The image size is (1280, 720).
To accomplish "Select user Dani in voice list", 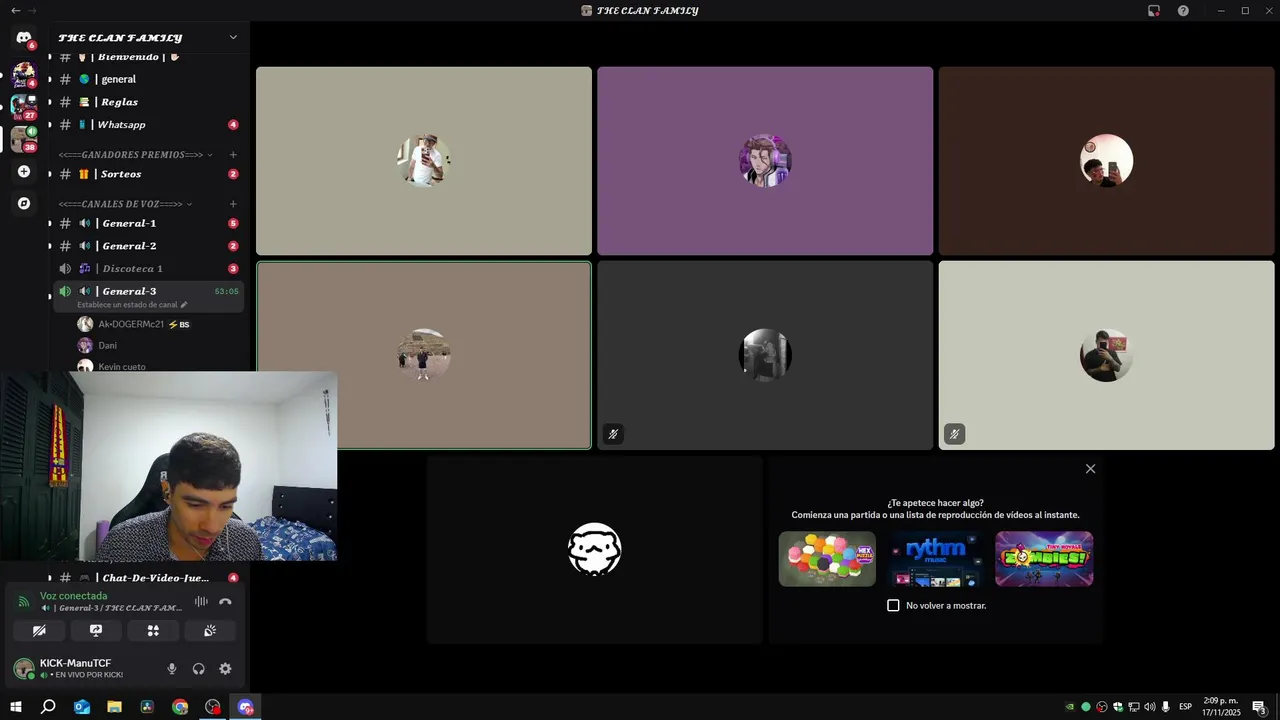I will pos(148,345).
